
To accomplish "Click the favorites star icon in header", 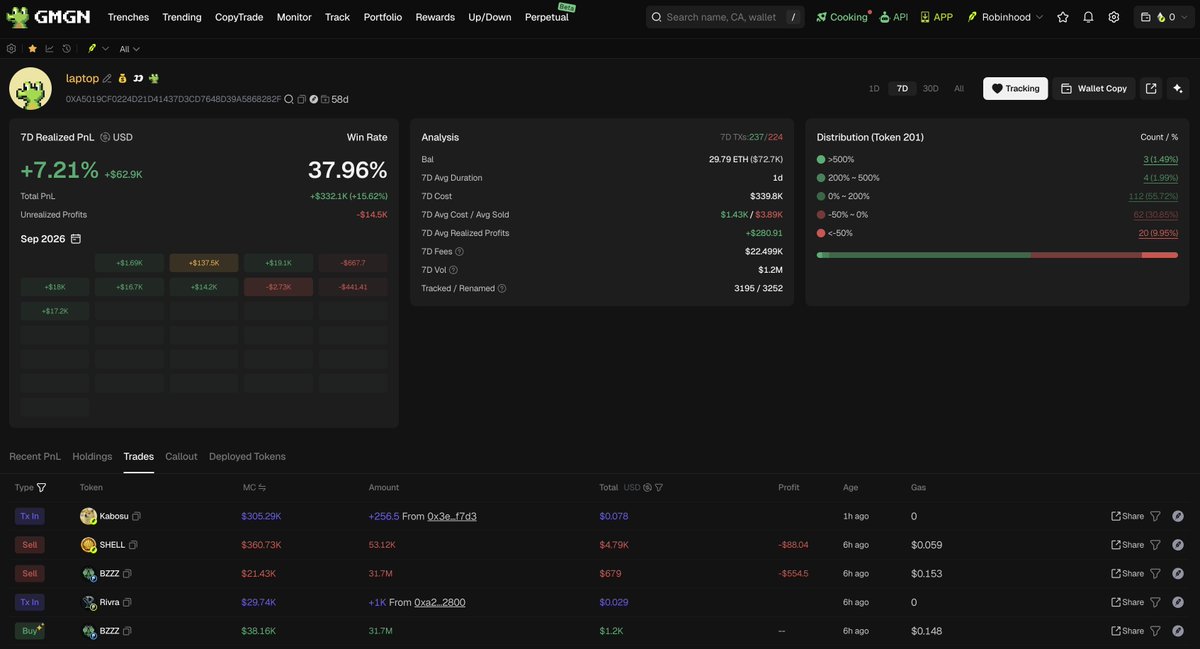I will 1063,17.
